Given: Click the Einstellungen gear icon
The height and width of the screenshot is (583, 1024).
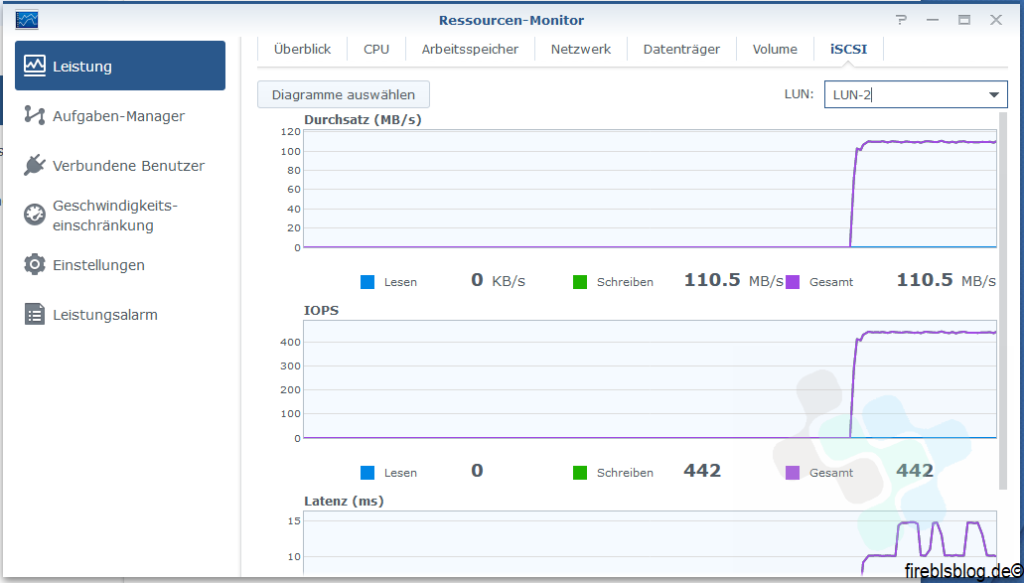Looking at the screenshot, I should [35, 265].
